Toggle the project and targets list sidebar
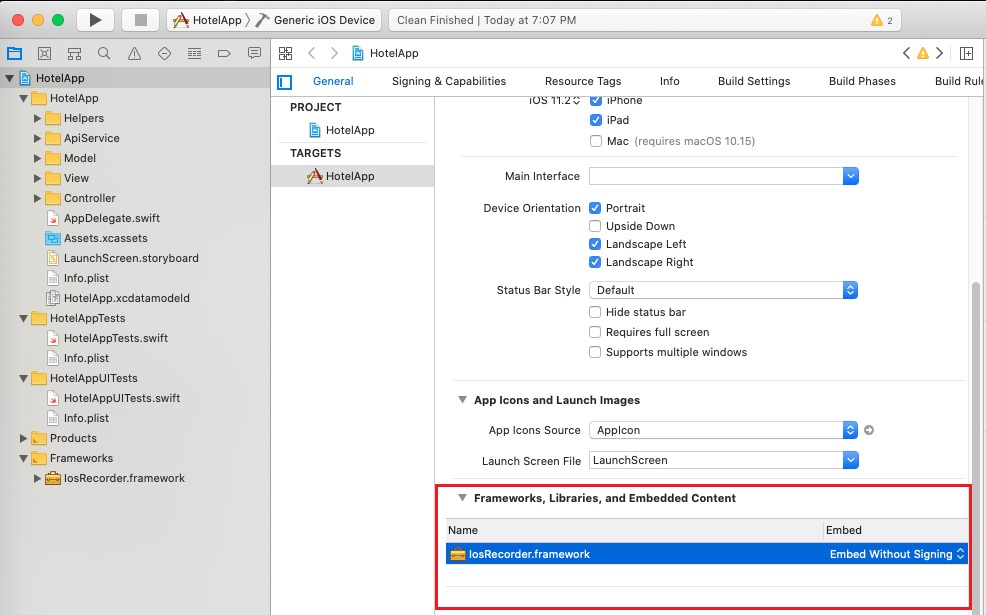This screenshot has width=986, height=615. coord(285,82)
